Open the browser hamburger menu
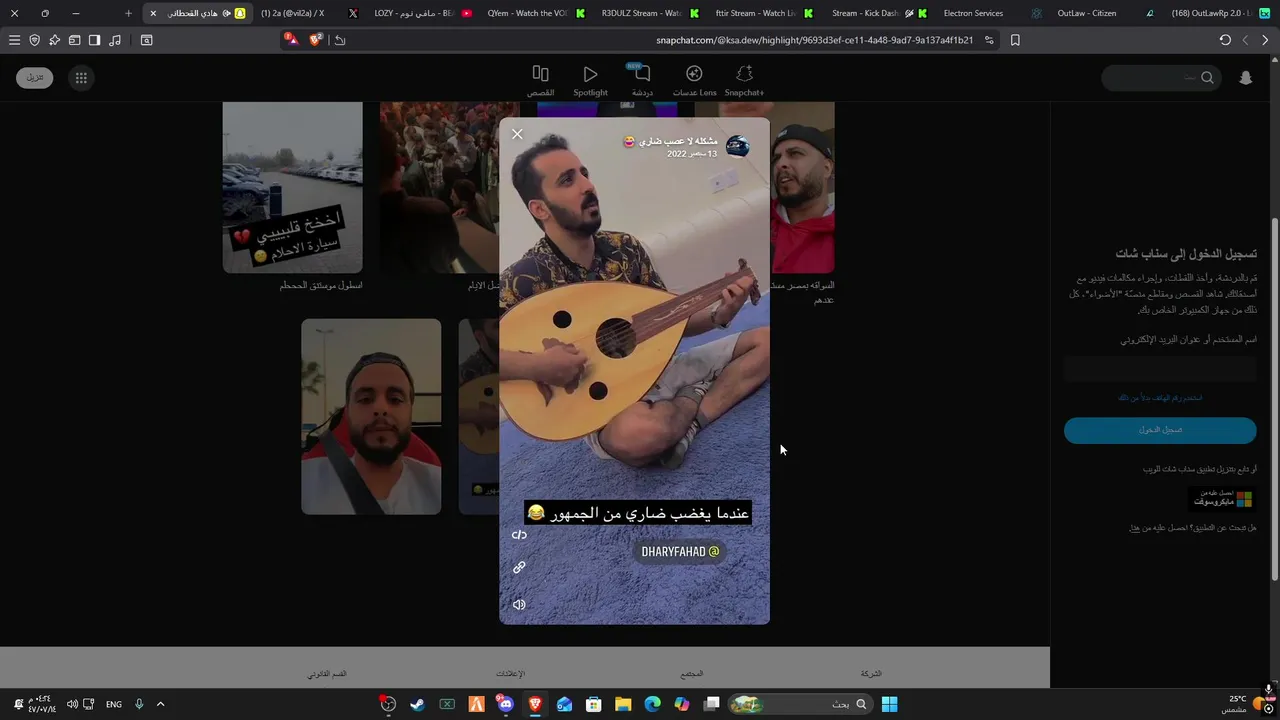Viewport: 1280px width, 720px height. click(x=14, y=40)
